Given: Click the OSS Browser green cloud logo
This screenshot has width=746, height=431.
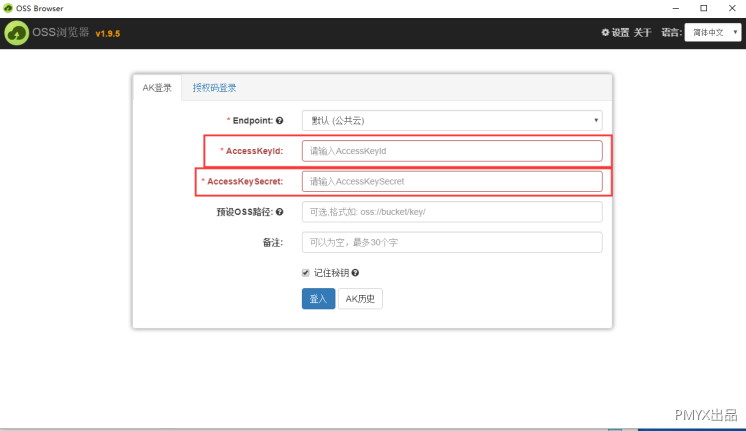Looking at the screenshot, I should click(17, 33).
